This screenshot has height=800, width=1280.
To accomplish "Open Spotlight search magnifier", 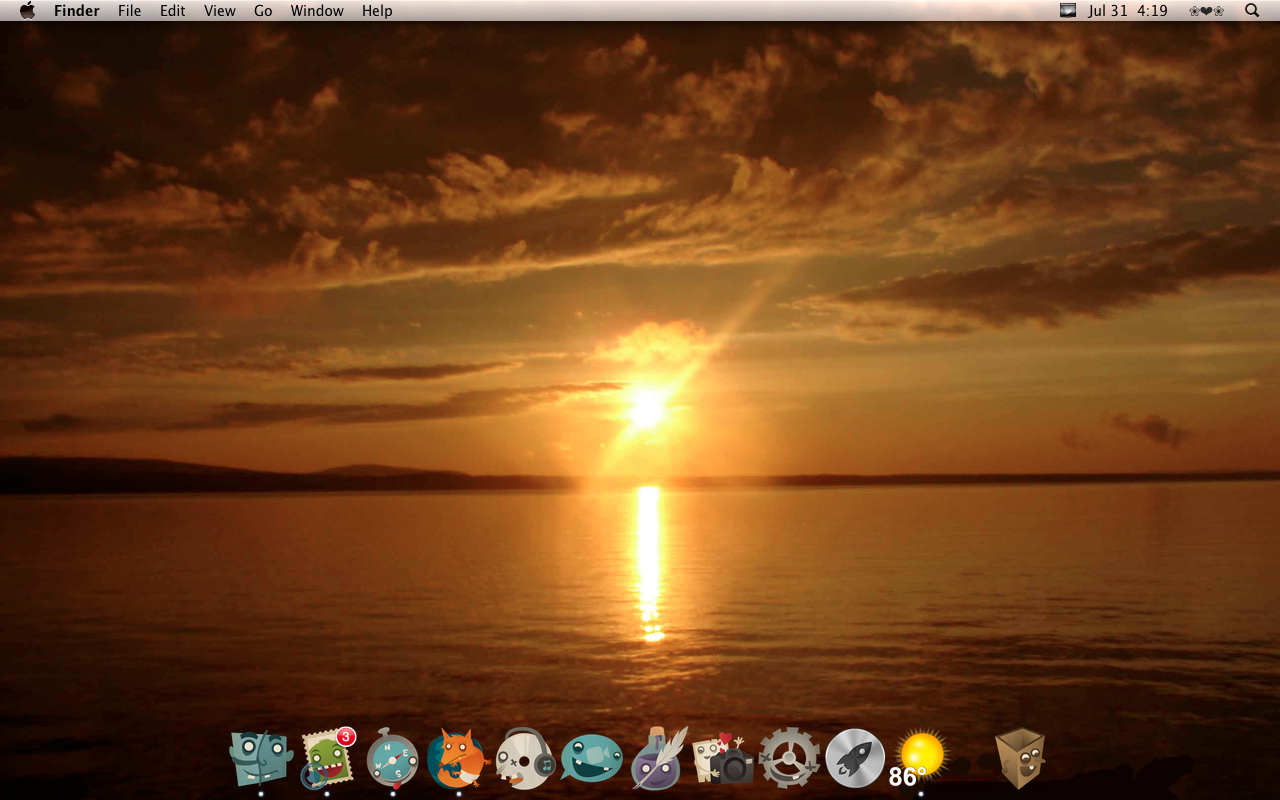I will (x=1252, y=10).
